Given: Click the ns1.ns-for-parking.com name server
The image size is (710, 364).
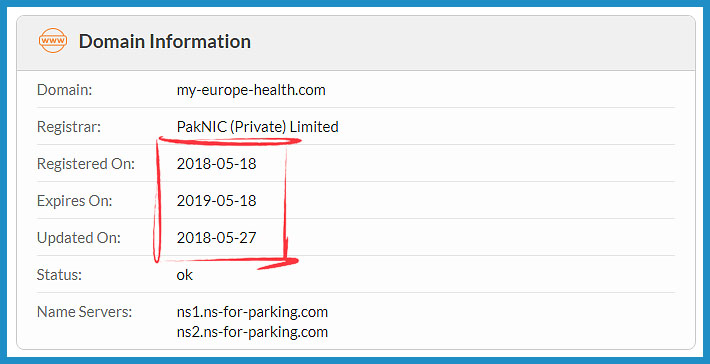Looking at the screenshot, I should click(x=252, y=312).
